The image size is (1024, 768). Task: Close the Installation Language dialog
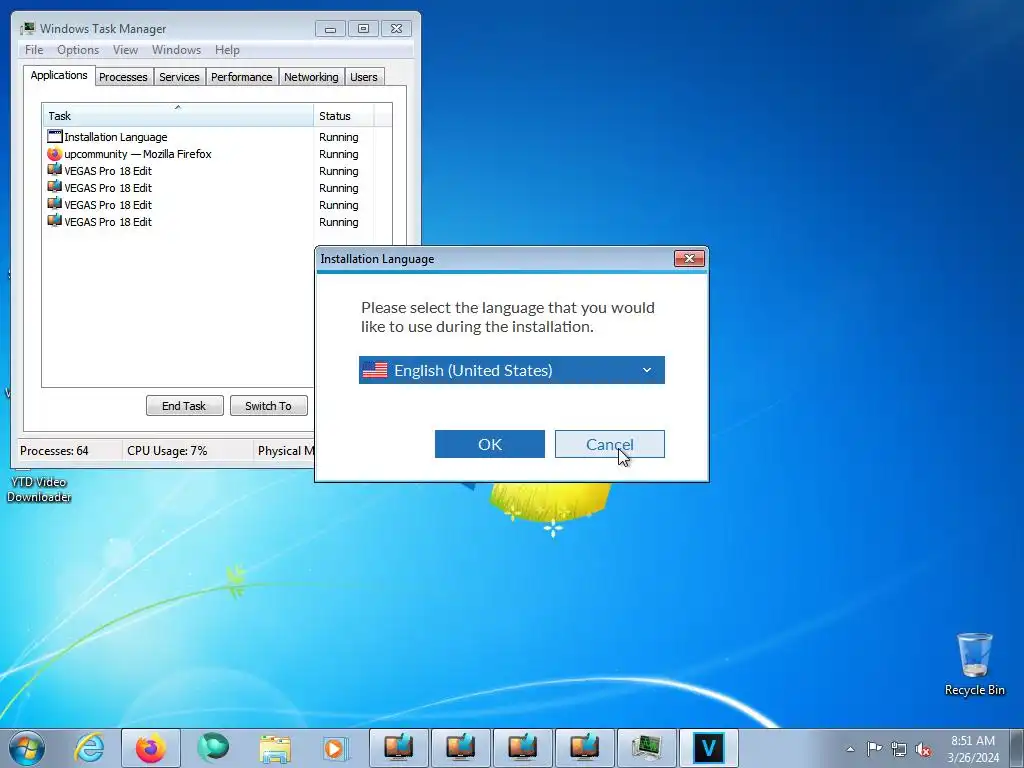(x=689, y=259)
